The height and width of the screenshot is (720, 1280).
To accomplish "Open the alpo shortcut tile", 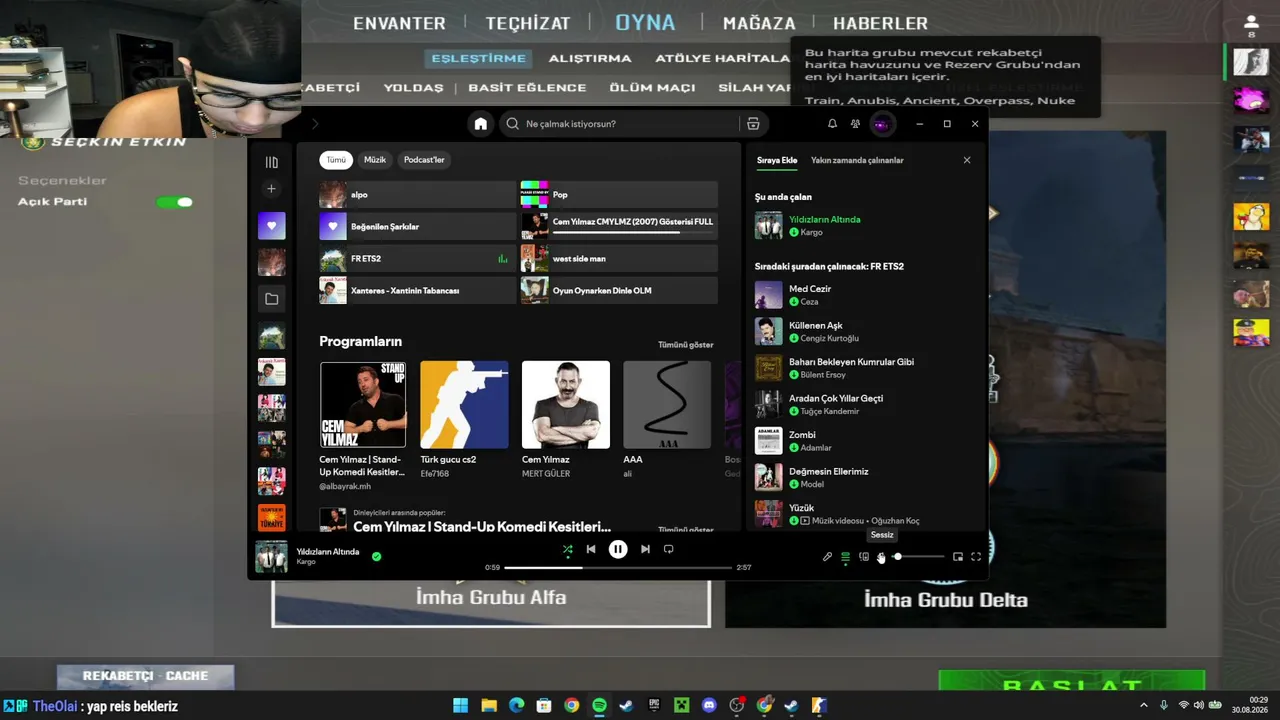I will tap(417, 195).
